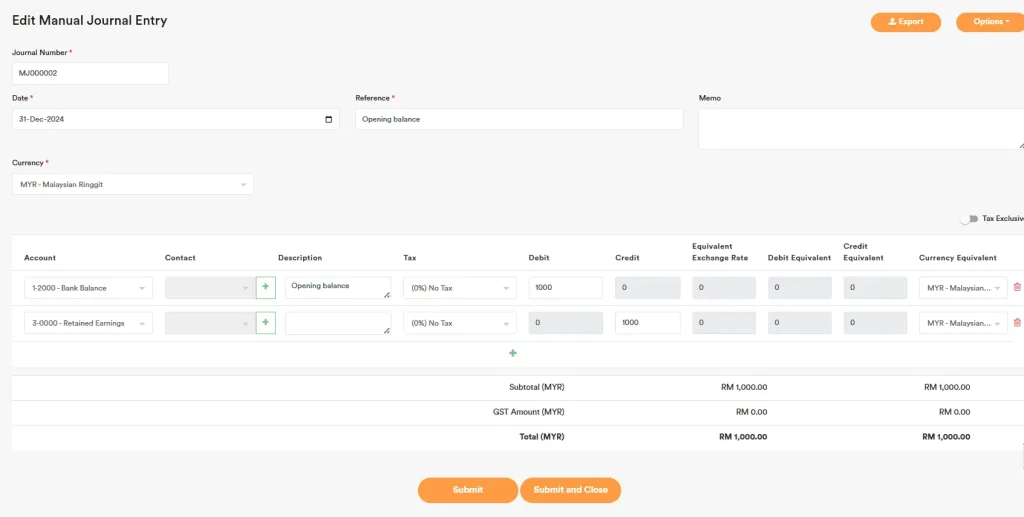Add a new journal line with green plus
The height and width of the screenshot is (517, 1024).
point(513,353)
